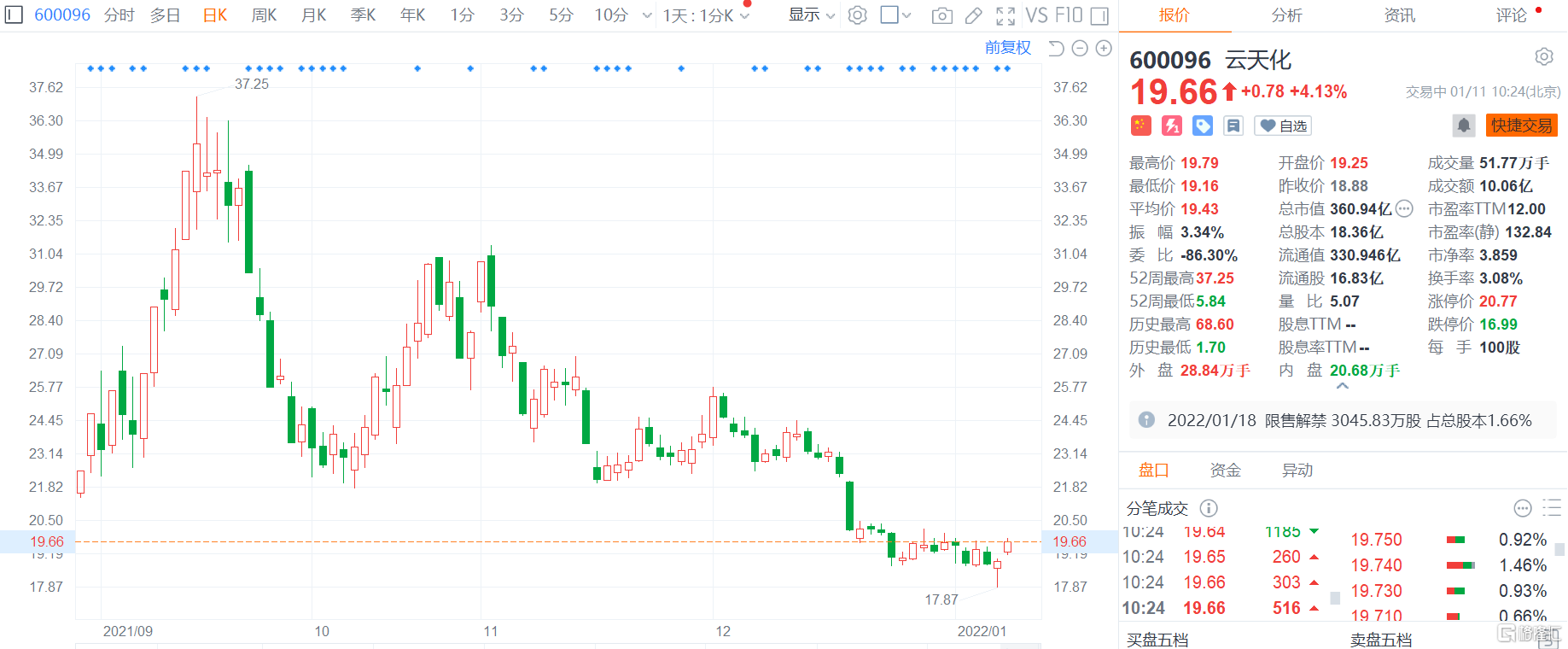The image size is (1568, 649).
Task: Click the undo reset arrow icon
Action: pyautogui.click(x=1056, y=49)
